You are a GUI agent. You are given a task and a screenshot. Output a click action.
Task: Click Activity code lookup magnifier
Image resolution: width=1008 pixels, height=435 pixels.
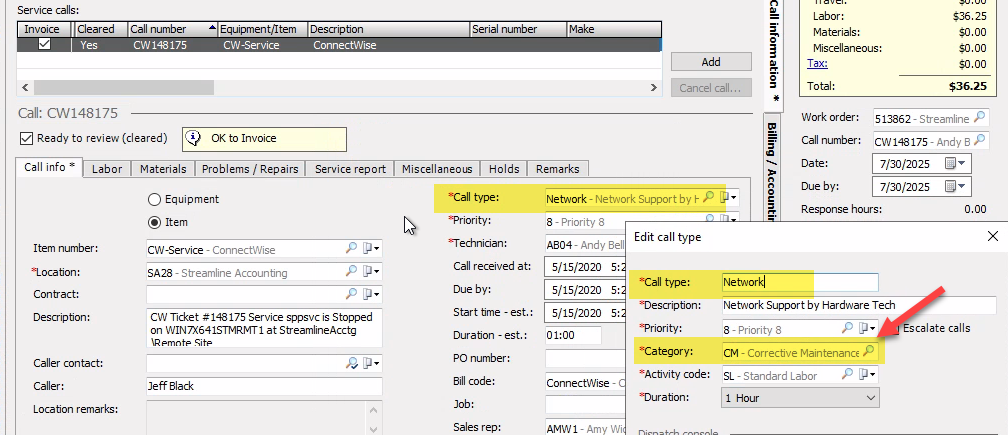(x=848, y=374)
